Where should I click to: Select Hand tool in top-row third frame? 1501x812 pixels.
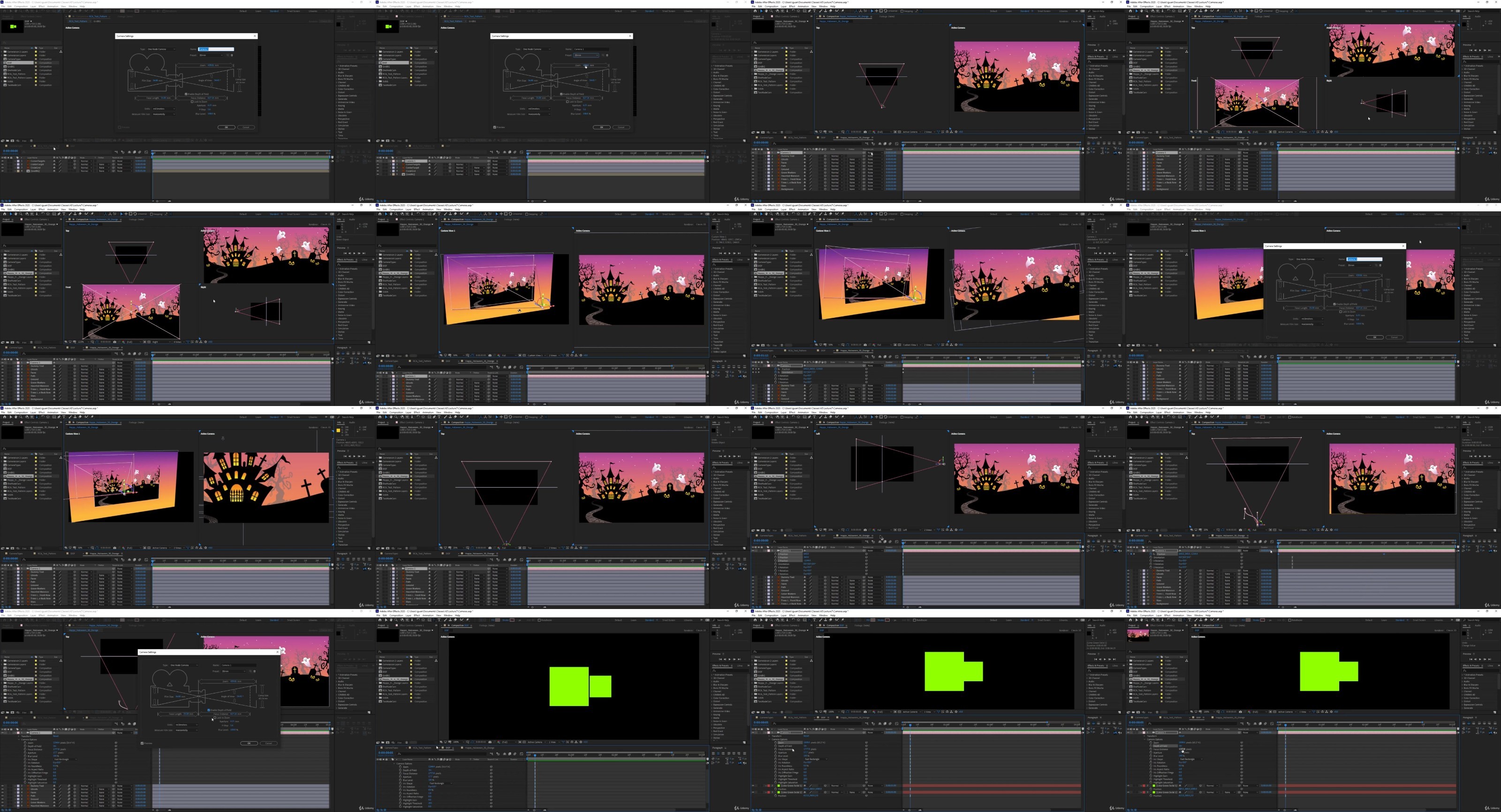[767, 11]
